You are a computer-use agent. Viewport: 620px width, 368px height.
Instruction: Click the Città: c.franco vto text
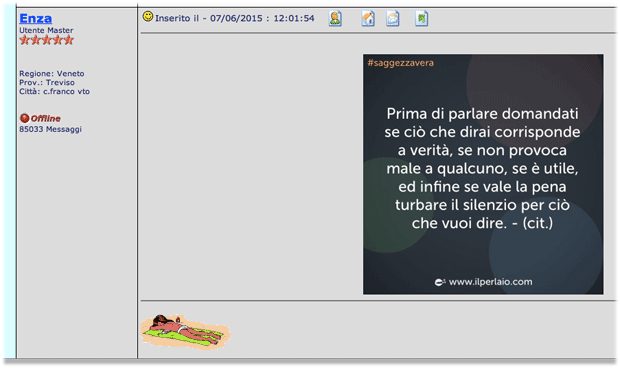coord(55,91)
